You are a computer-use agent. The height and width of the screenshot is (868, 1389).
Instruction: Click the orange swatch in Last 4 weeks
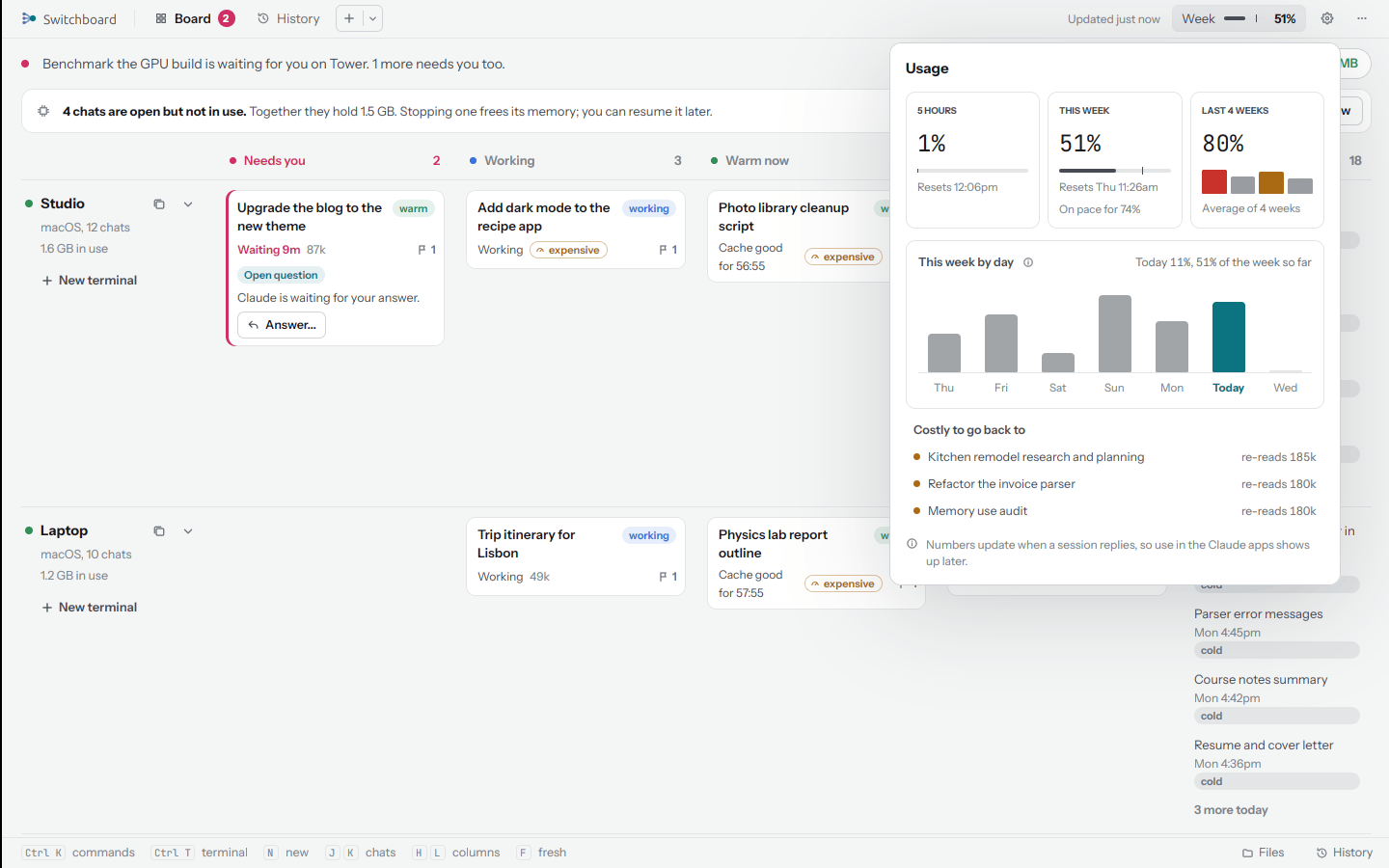(1271, 182)
